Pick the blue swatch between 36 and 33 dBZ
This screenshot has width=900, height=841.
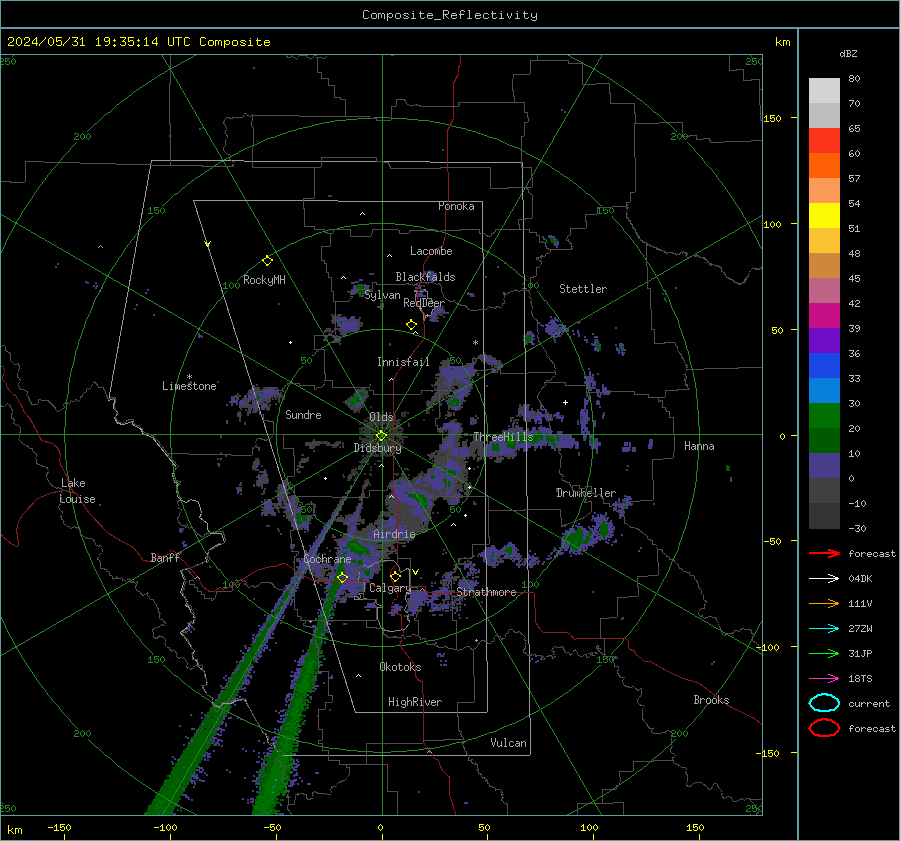[x=824, y=365]
